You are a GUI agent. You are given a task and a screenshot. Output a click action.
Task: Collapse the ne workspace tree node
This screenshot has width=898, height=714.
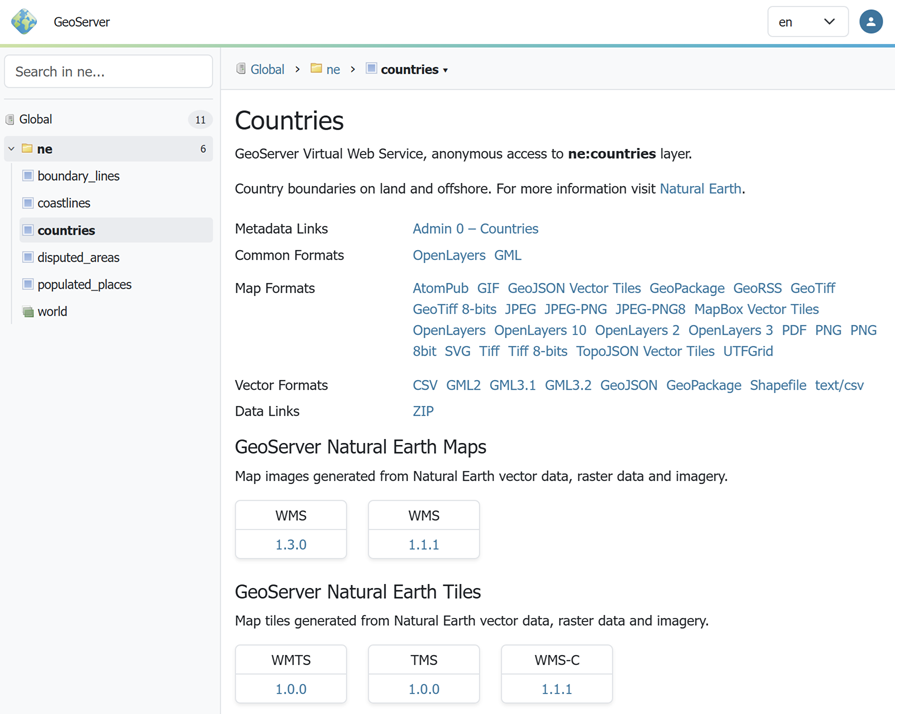point(12,149)
